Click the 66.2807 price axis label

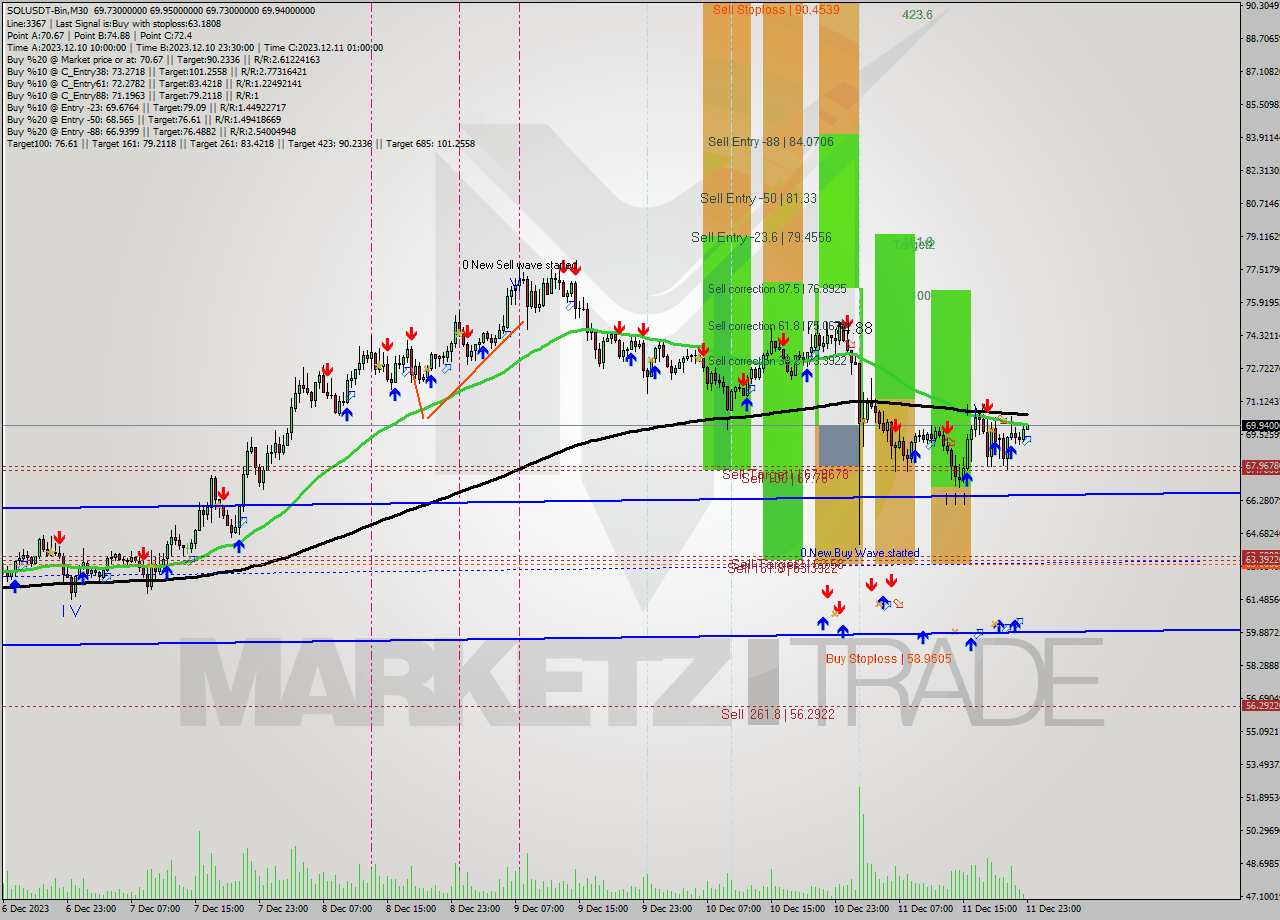tap(1262, 500)
